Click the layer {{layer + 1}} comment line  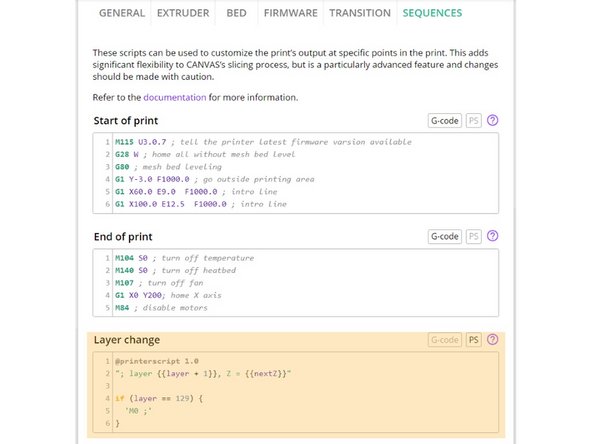(203, 374)
